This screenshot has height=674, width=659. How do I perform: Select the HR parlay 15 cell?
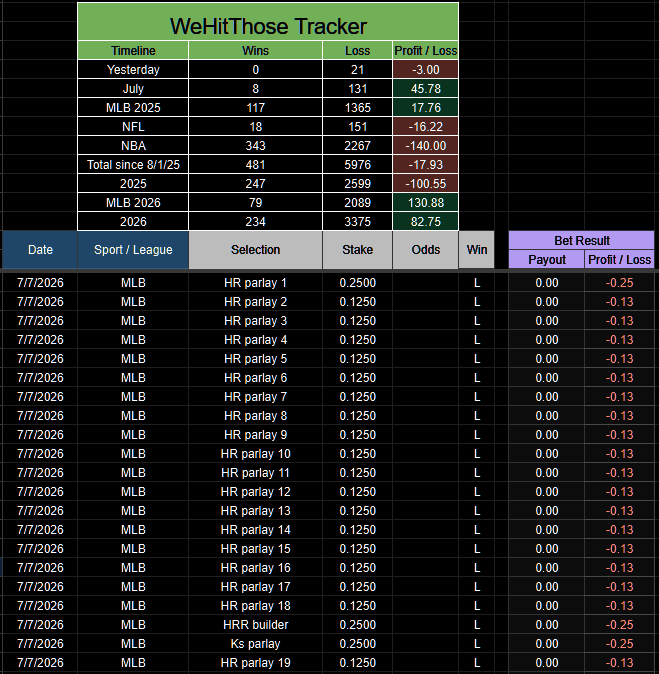pos(255,548)
